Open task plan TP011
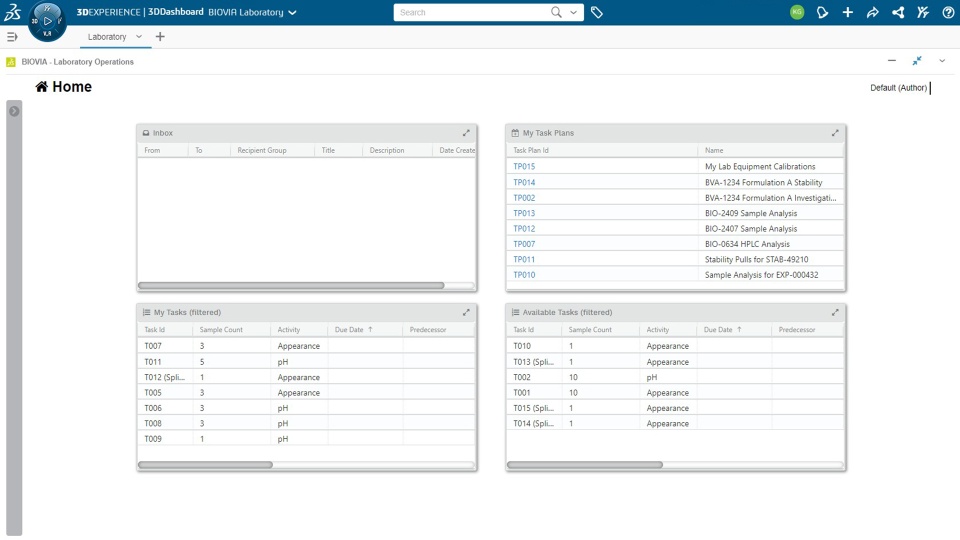Screen dimensions: 960x540 [524, 260]
